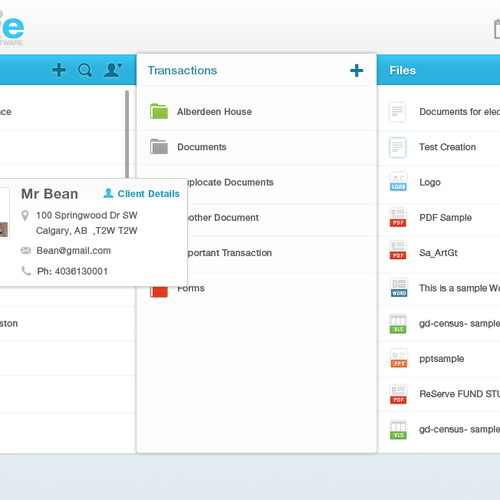
Task: Select the Important Transaction item
Action: (x=230, y=253)
